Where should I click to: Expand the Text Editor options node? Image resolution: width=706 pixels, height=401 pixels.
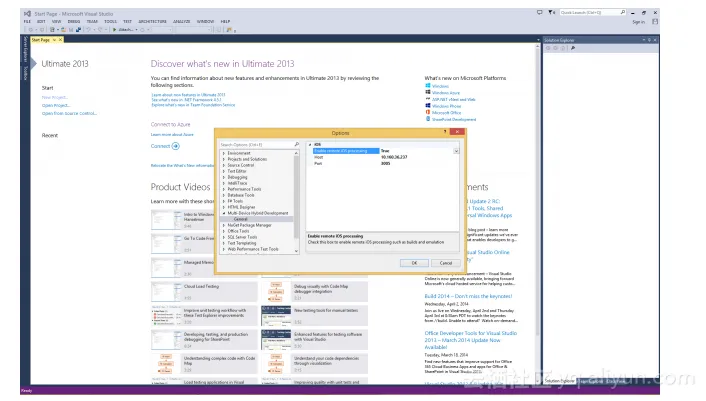223,171
